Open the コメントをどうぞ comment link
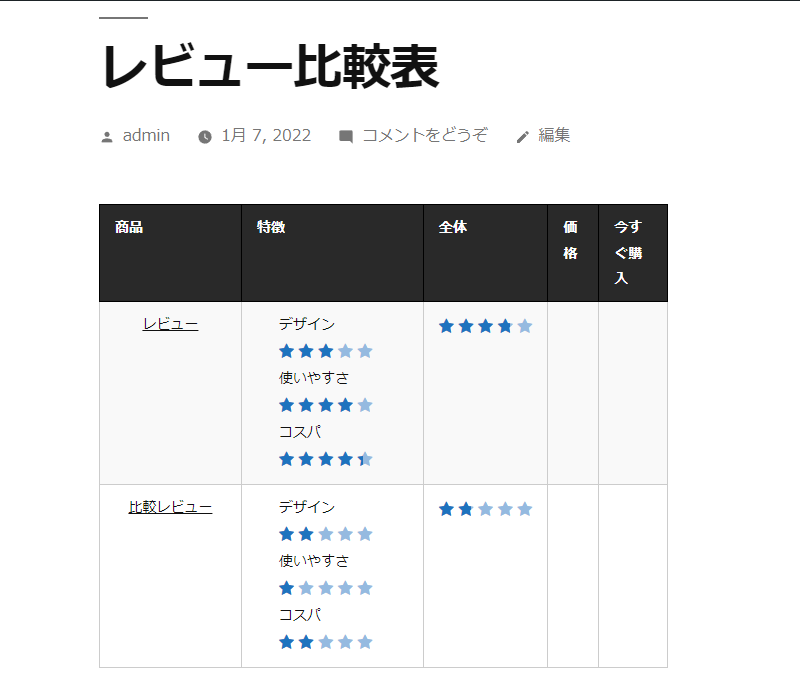Viewport: 800px width, 684px height. [x=425, y=135]
